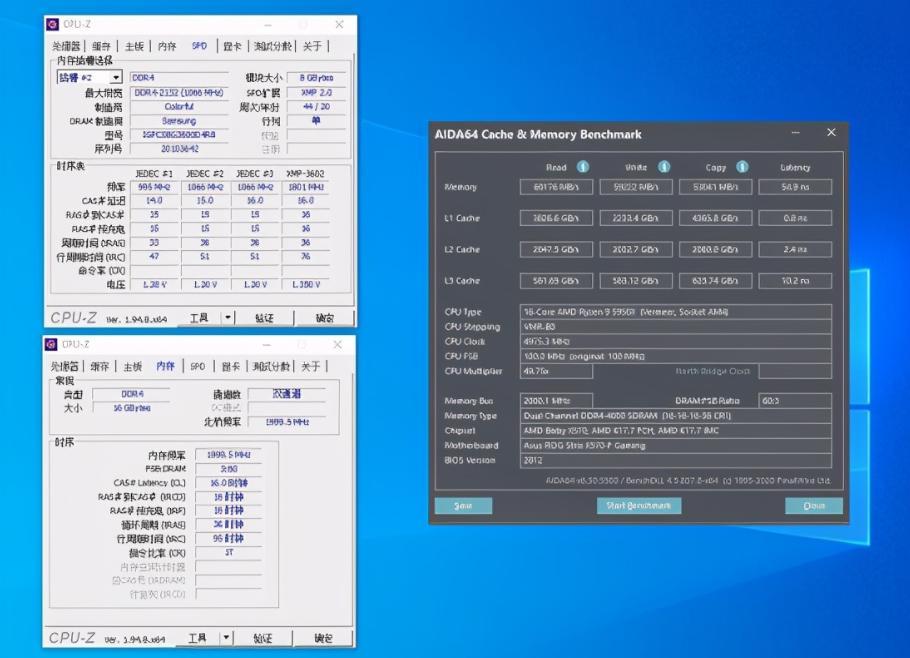This screenshot has width=910, height=658.
Task: Select the SPD tab in lower CPU-Z window
Action: coord(198,367)
